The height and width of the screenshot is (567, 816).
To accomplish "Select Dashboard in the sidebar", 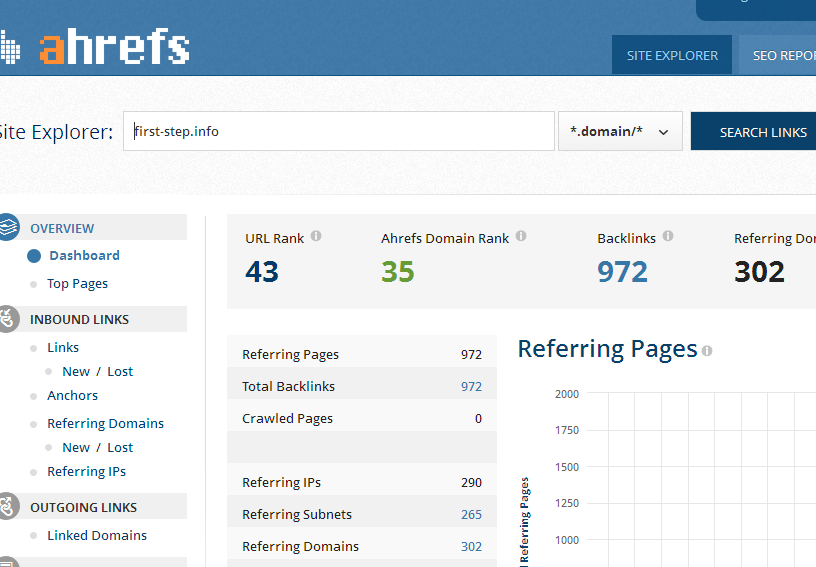I will click(84, 255).
